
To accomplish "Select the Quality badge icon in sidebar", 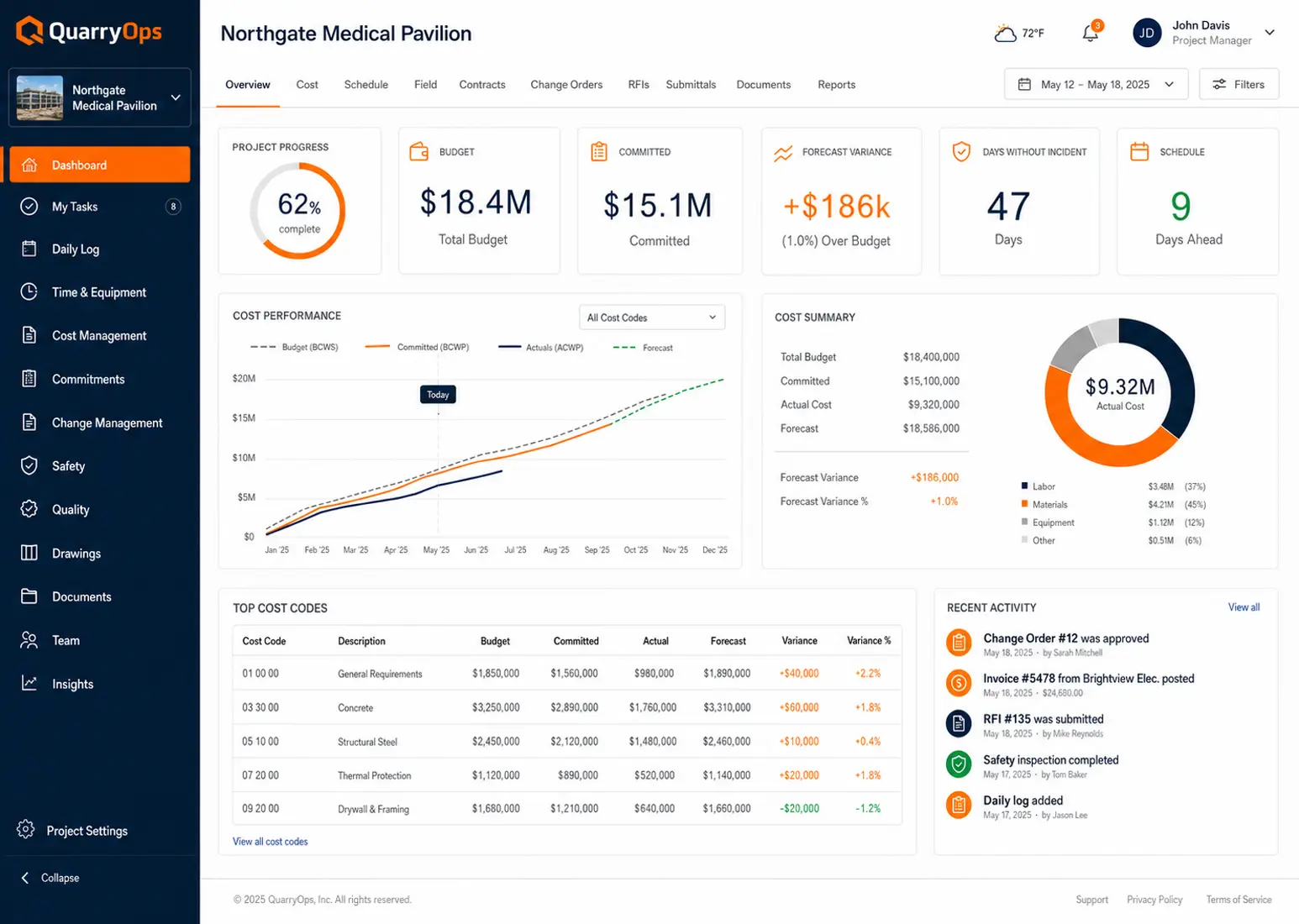I will (29, 509).
